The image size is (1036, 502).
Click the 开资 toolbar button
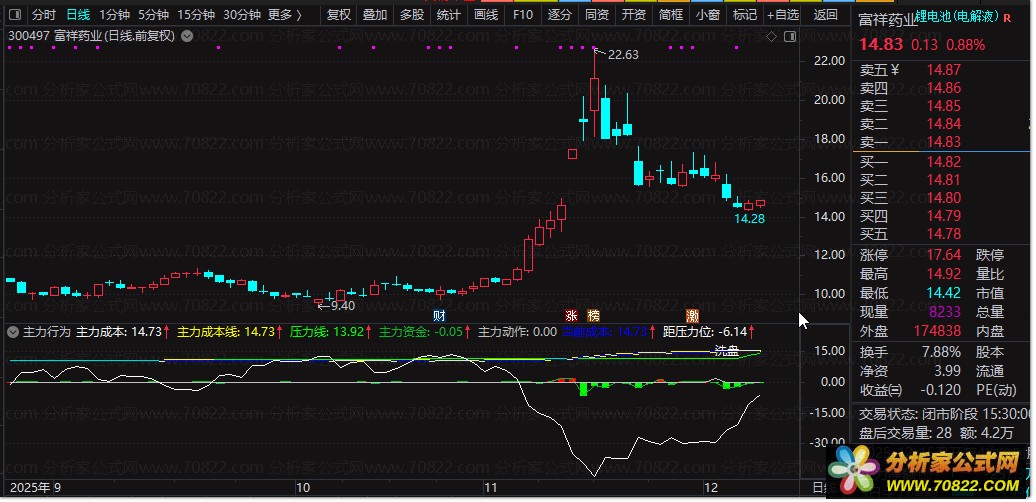point(634,15)
